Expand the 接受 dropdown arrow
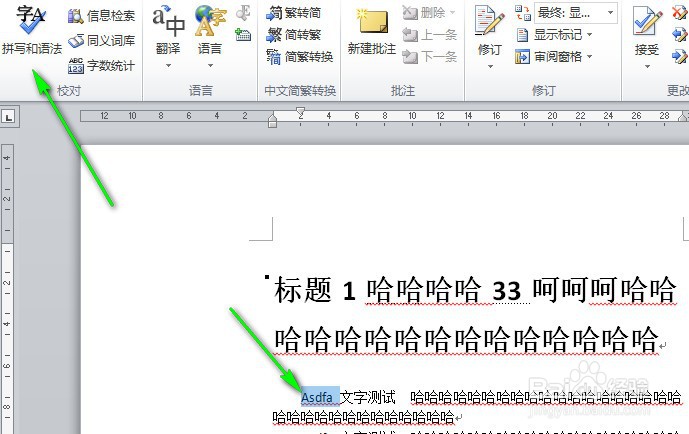Image resolution: width=689 pixels, height=434 pixels. (x=647, y=66)
